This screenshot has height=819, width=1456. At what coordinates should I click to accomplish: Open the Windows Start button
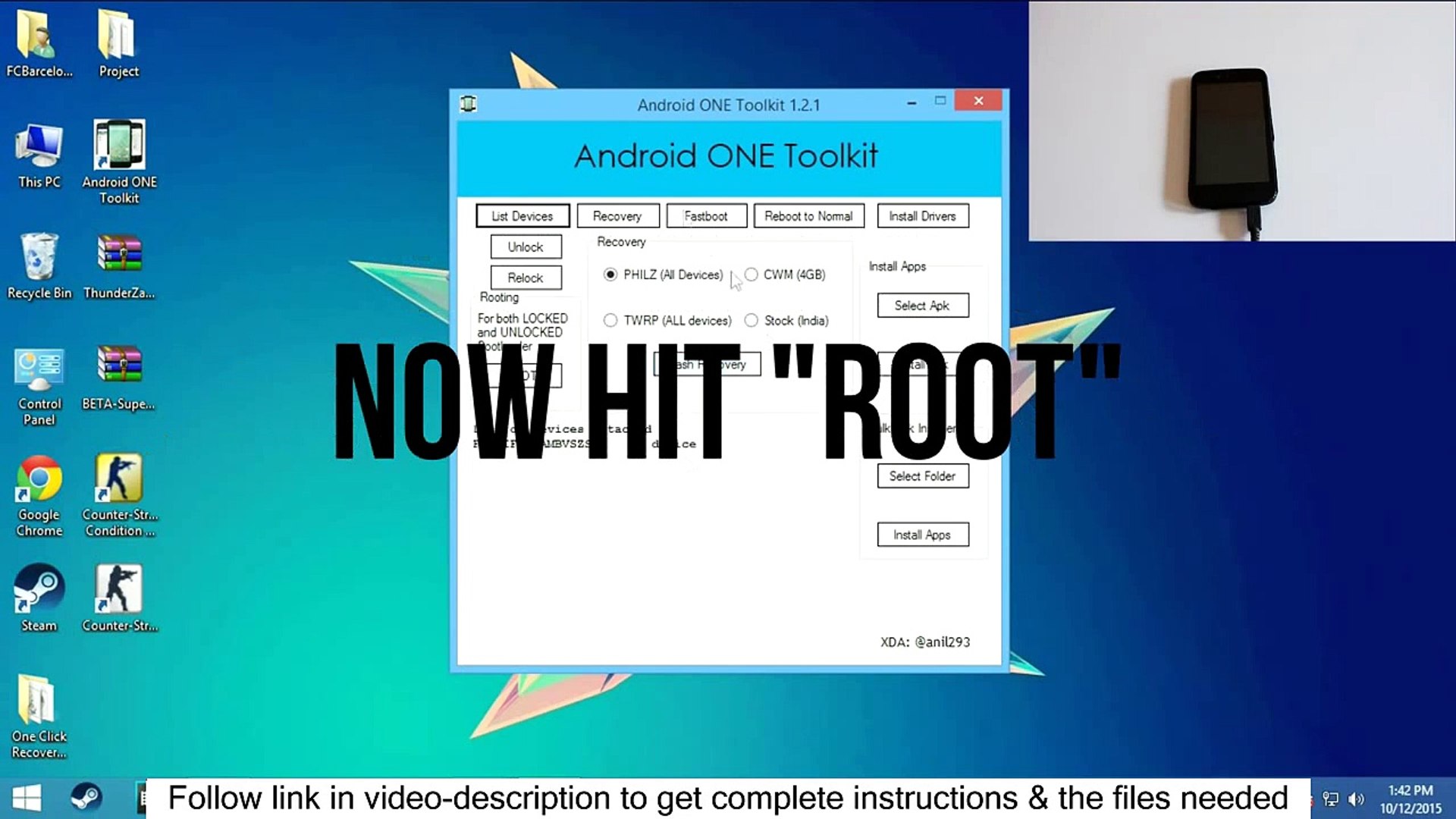pos(27,798)
